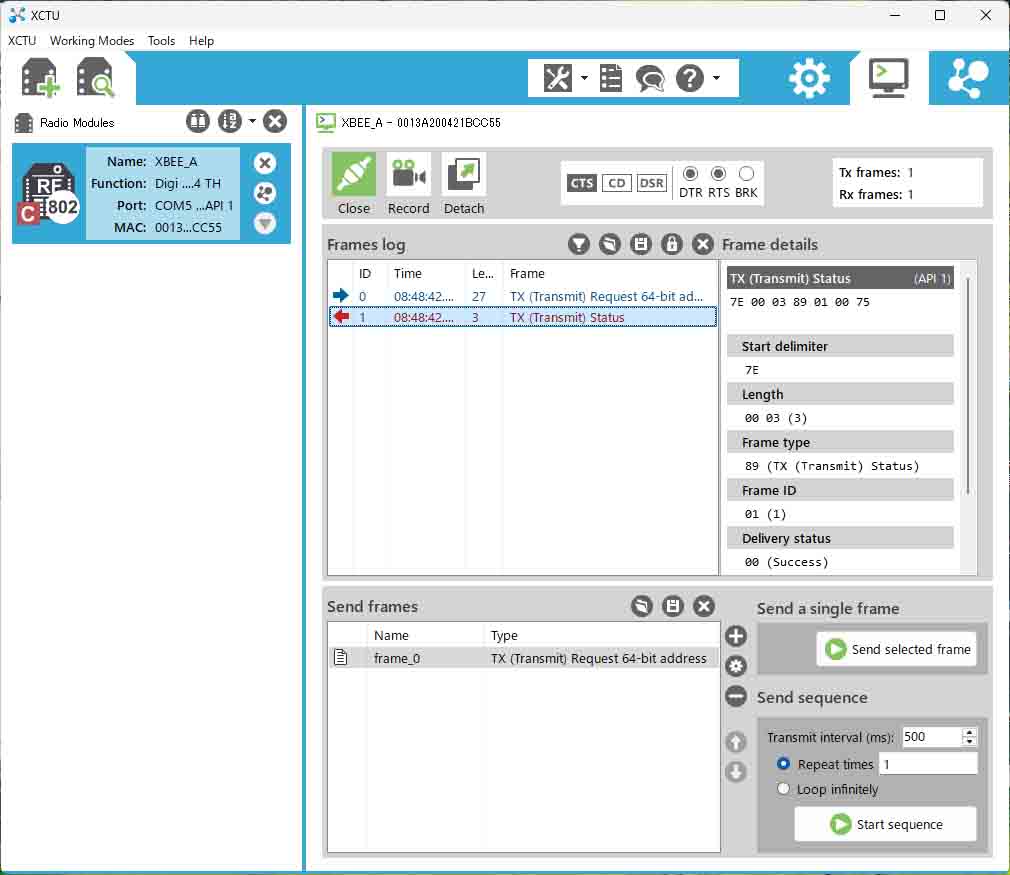Lock scrolling in Frames log
This screenshot has height=875, width=1010.
(x=672, y=244)
